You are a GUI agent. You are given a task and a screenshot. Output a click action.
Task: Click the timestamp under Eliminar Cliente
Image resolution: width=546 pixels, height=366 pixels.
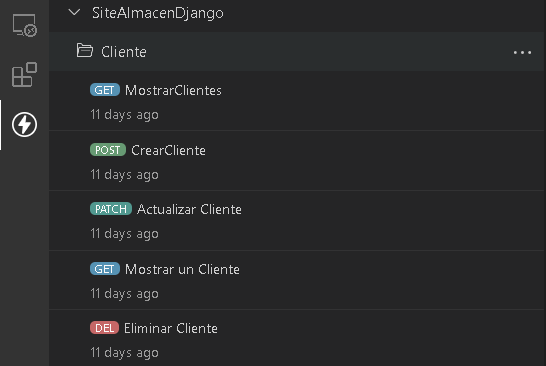coord(124,352)
